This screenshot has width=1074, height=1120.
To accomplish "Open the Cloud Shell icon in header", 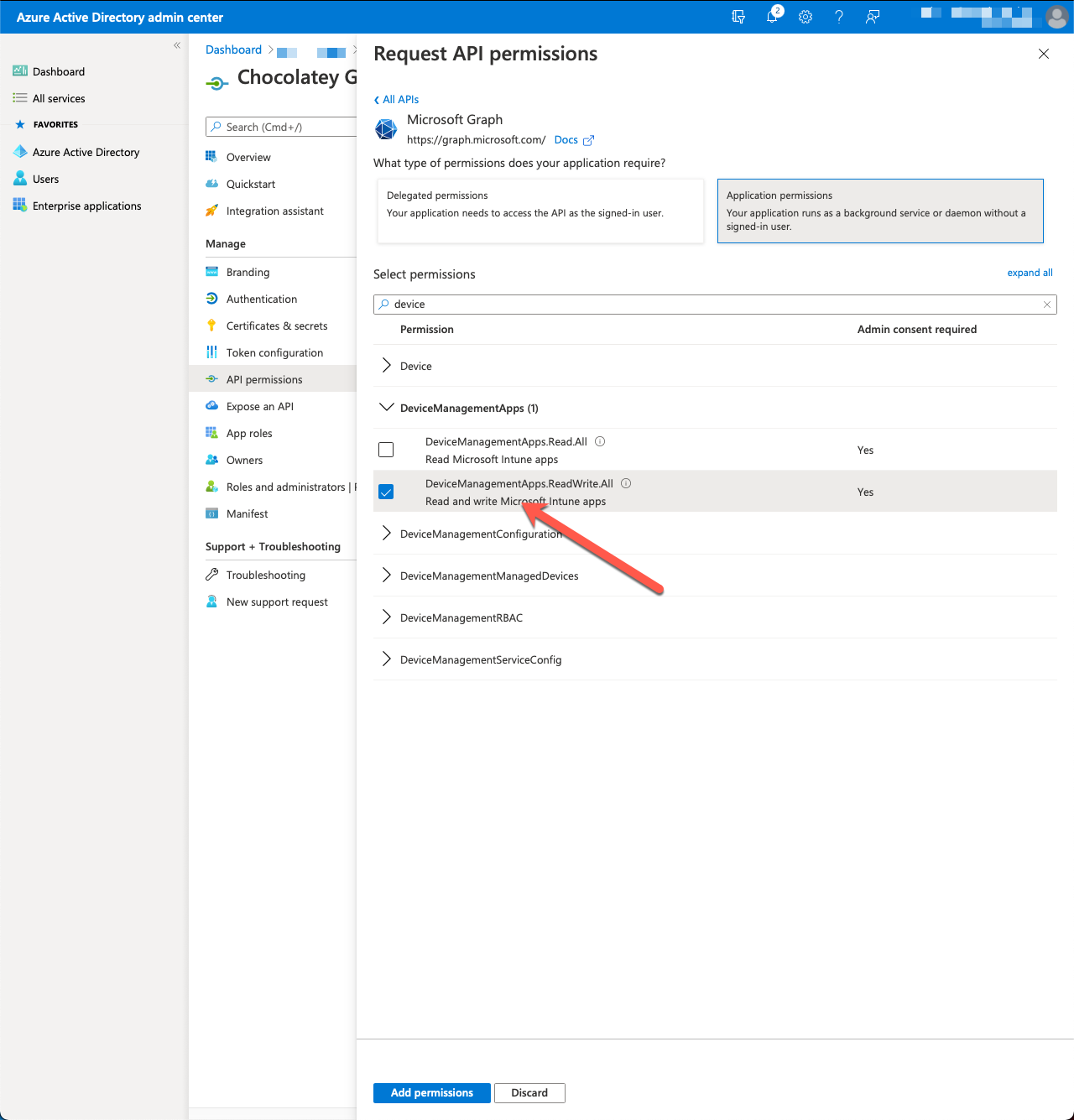I will click(738, 17).
